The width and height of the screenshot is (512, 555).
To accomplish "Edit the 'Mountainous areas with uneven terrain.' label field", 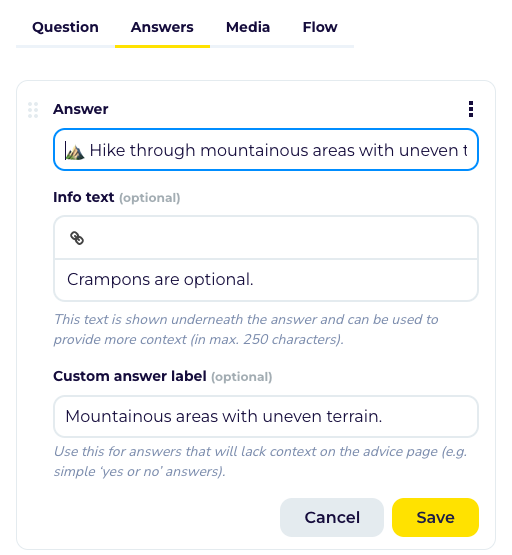I will pos(266,416).
